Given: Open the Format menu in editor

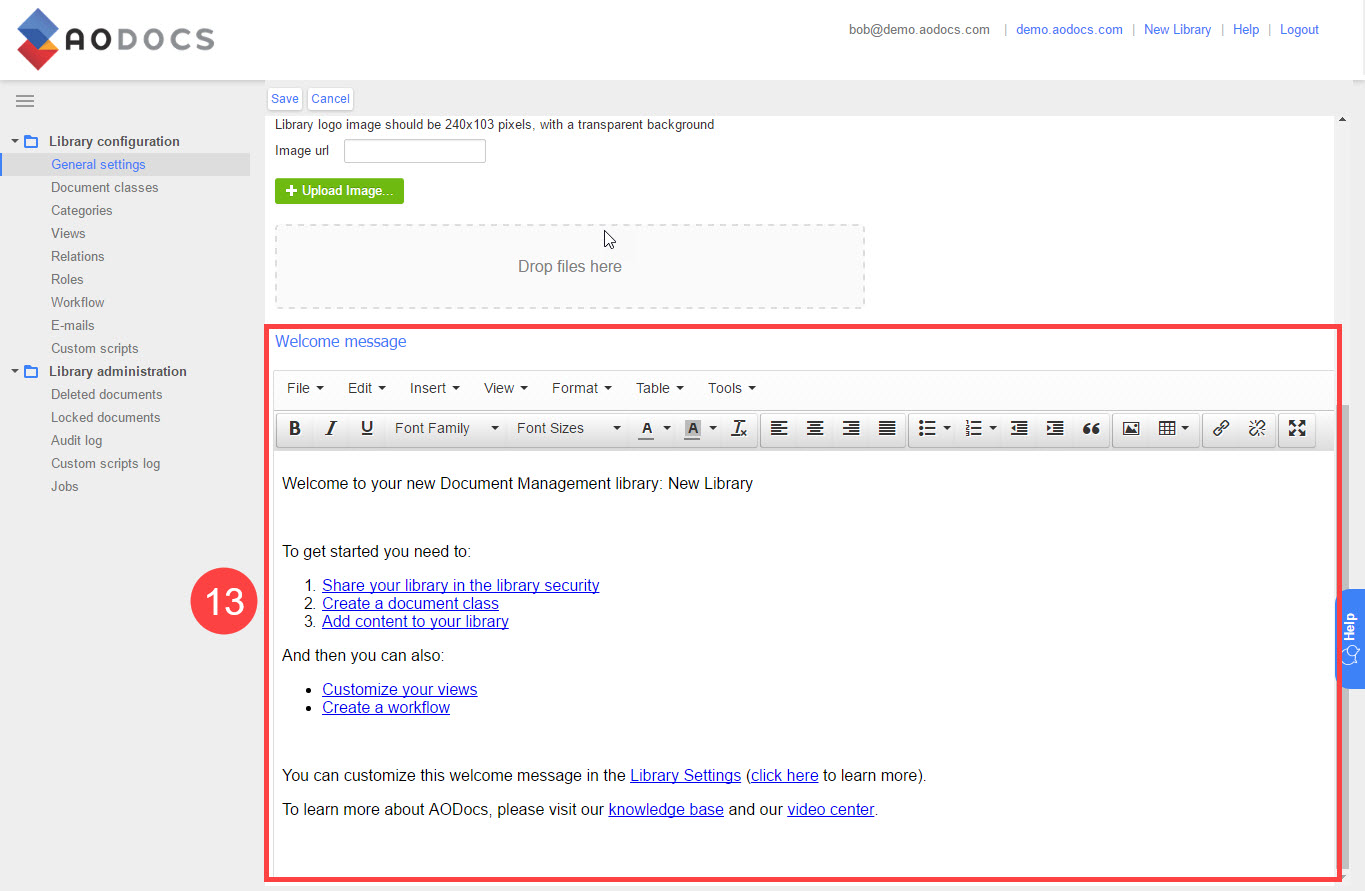Looking at the screenshot, I should 581,388.
